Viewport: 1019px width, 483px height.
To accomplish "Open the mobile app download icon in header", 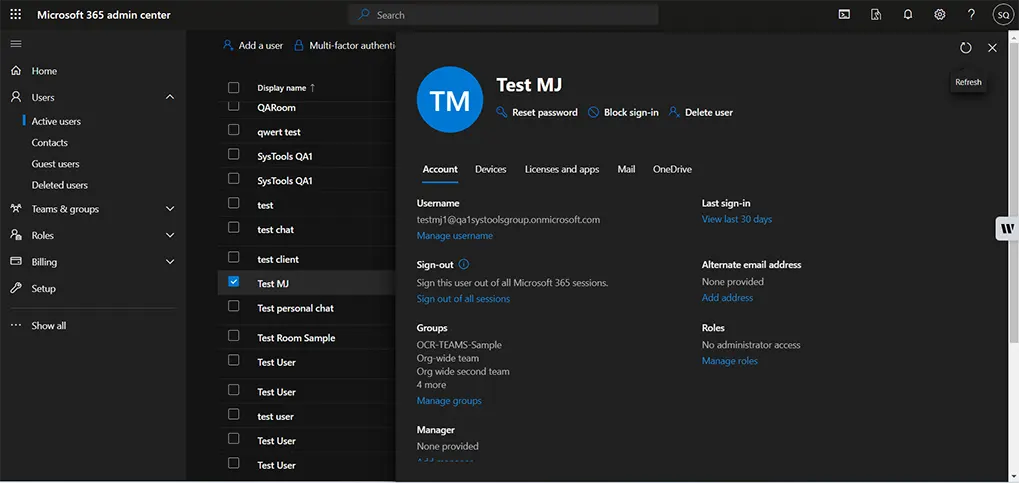I will pos(876,14).
